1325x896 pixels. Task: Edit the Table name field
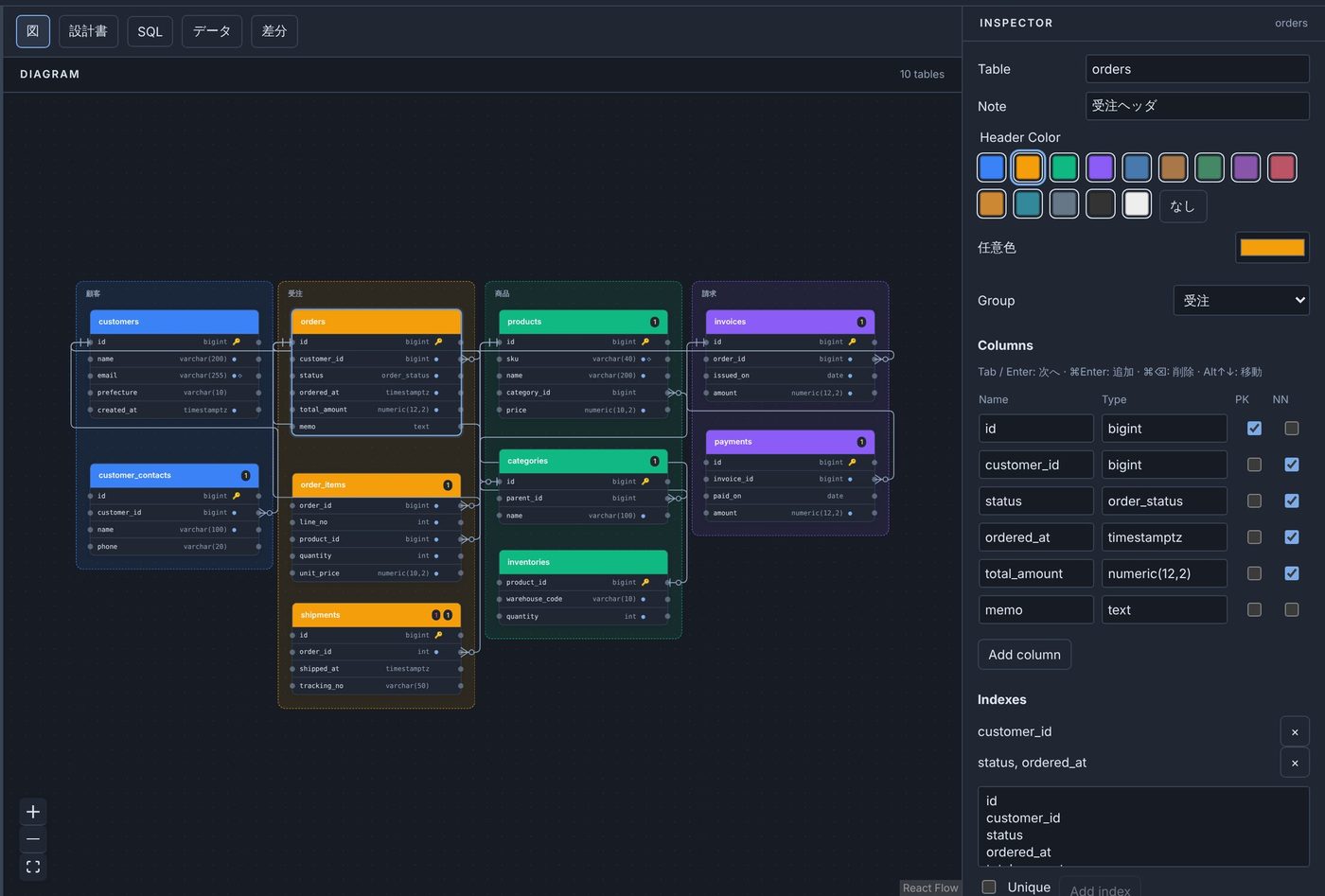coord(1197,69)
